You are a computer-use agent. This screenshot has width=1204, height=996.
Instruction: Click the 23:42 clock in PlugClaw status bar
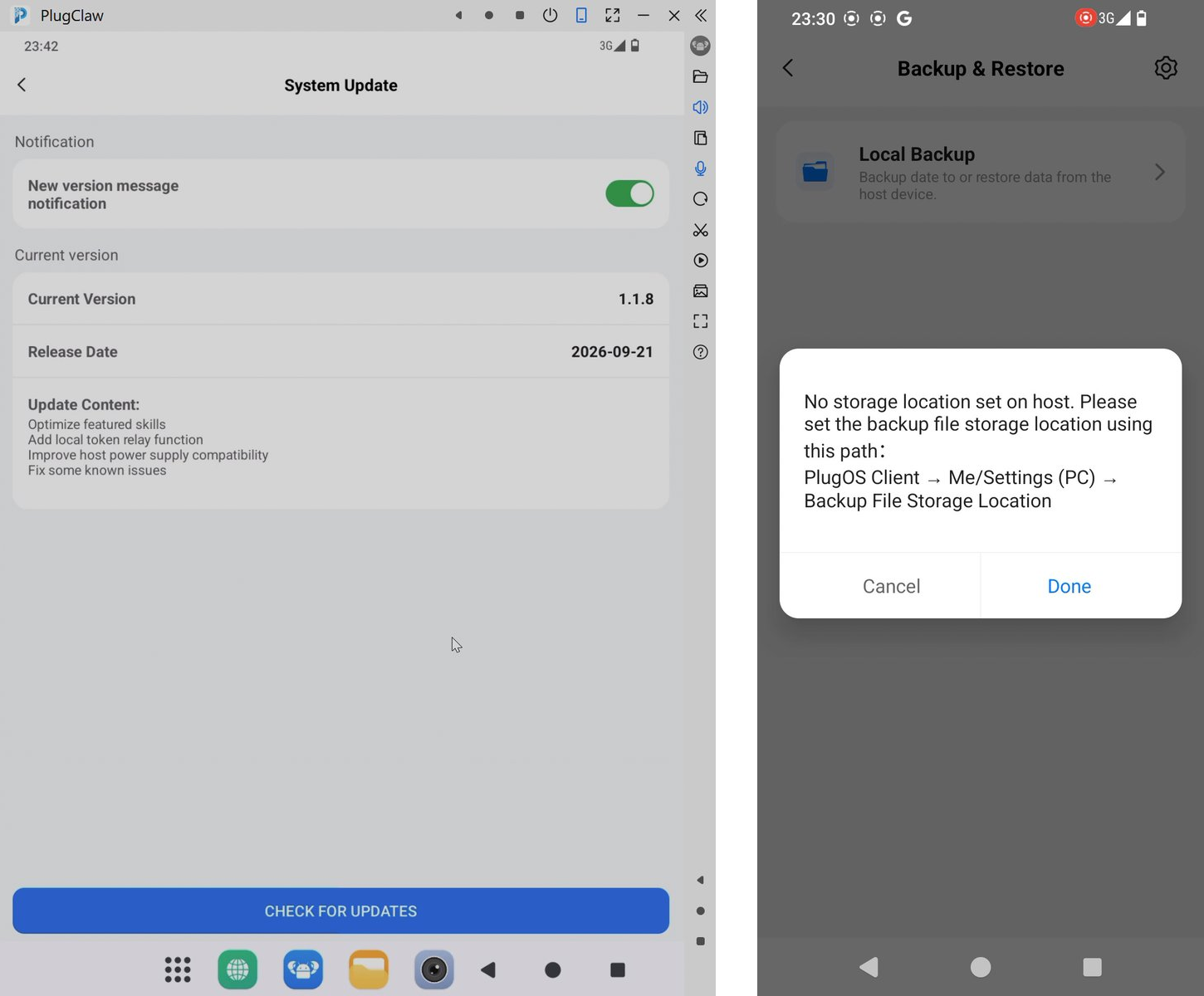click(42, 46)
